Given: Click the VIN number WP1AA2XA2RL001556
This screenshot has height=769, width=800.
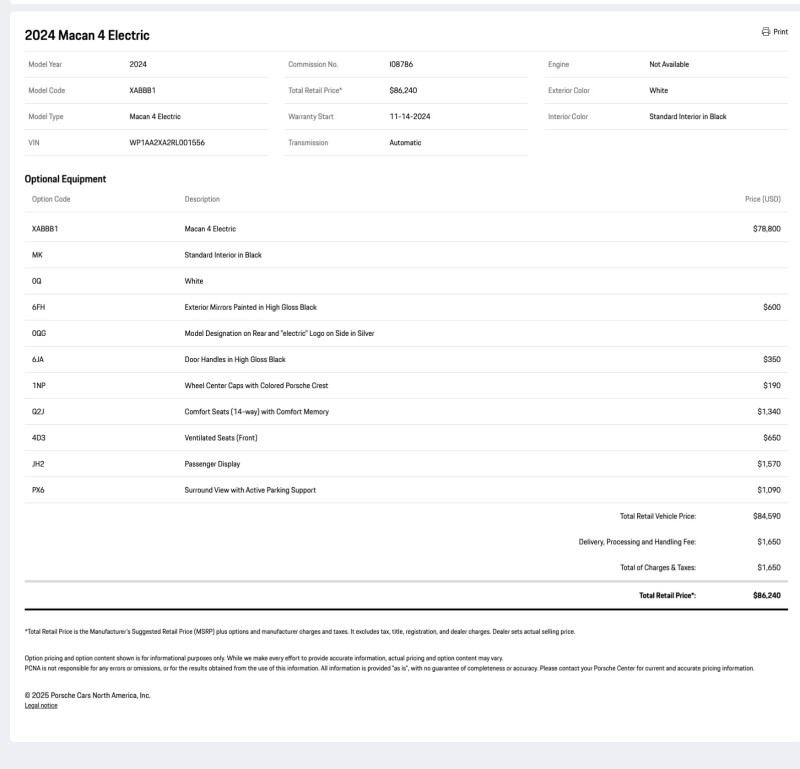Looking at the screenshot, I should pyautogui.click(x=167, y=142).
